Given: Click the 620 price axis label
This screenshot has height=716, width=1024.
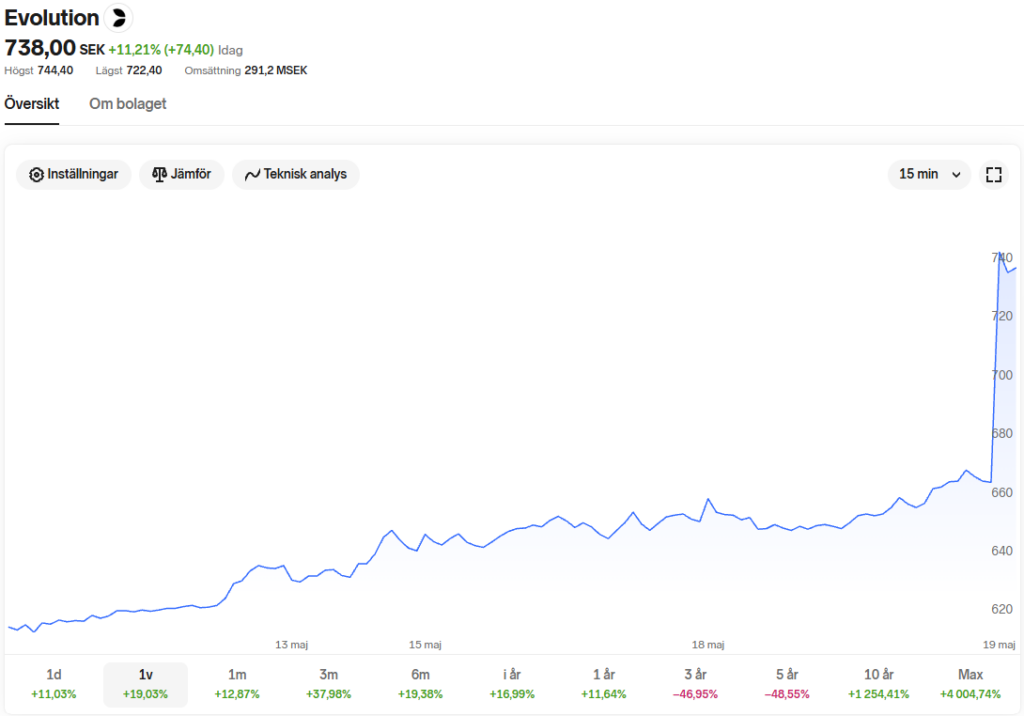Looking at the screenshot, I should 1002,610.
